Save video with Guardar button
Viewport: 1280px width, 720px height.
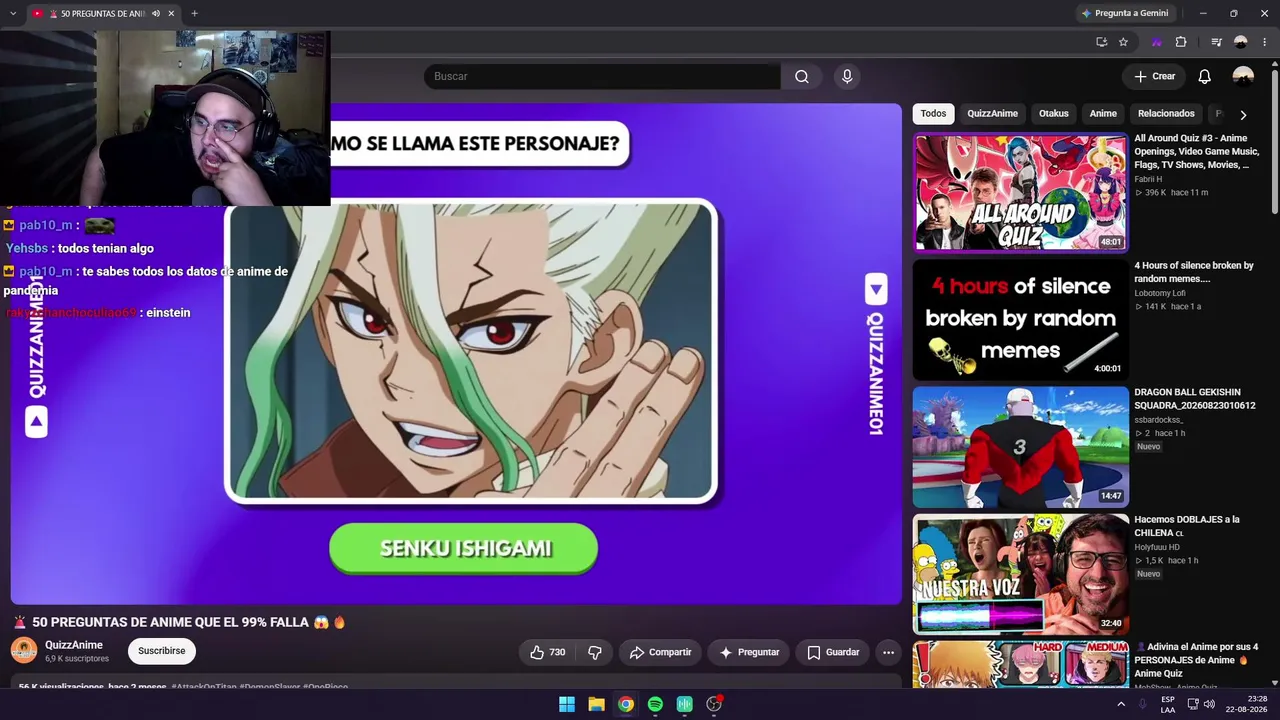833,652
